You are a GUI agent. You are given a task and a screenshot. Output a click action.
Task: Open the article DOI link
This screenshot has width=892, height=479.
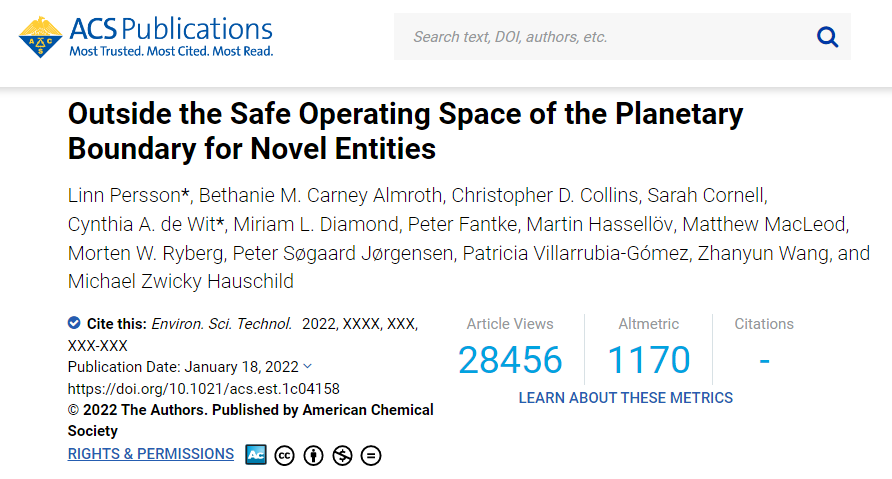point(204,388)
